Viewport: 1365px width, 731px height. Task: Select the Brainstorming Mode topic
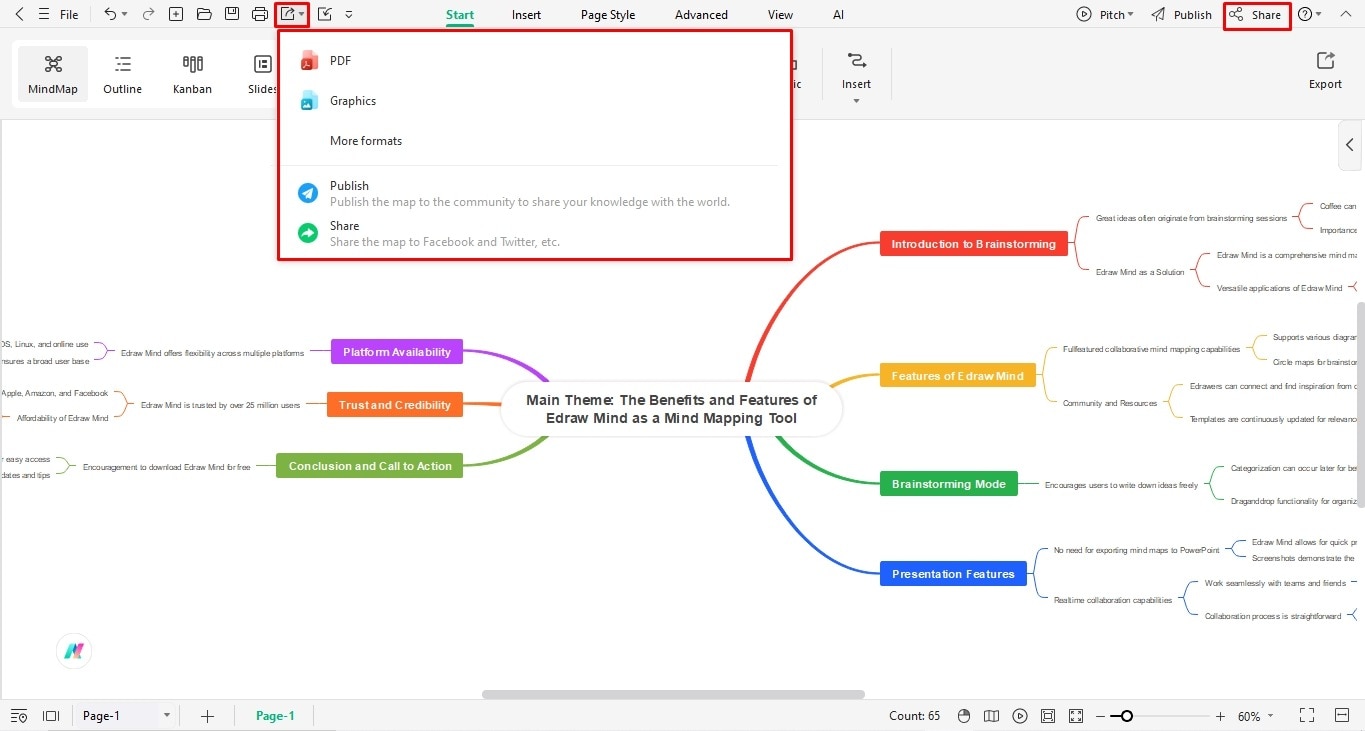click(x=948, y=484)
